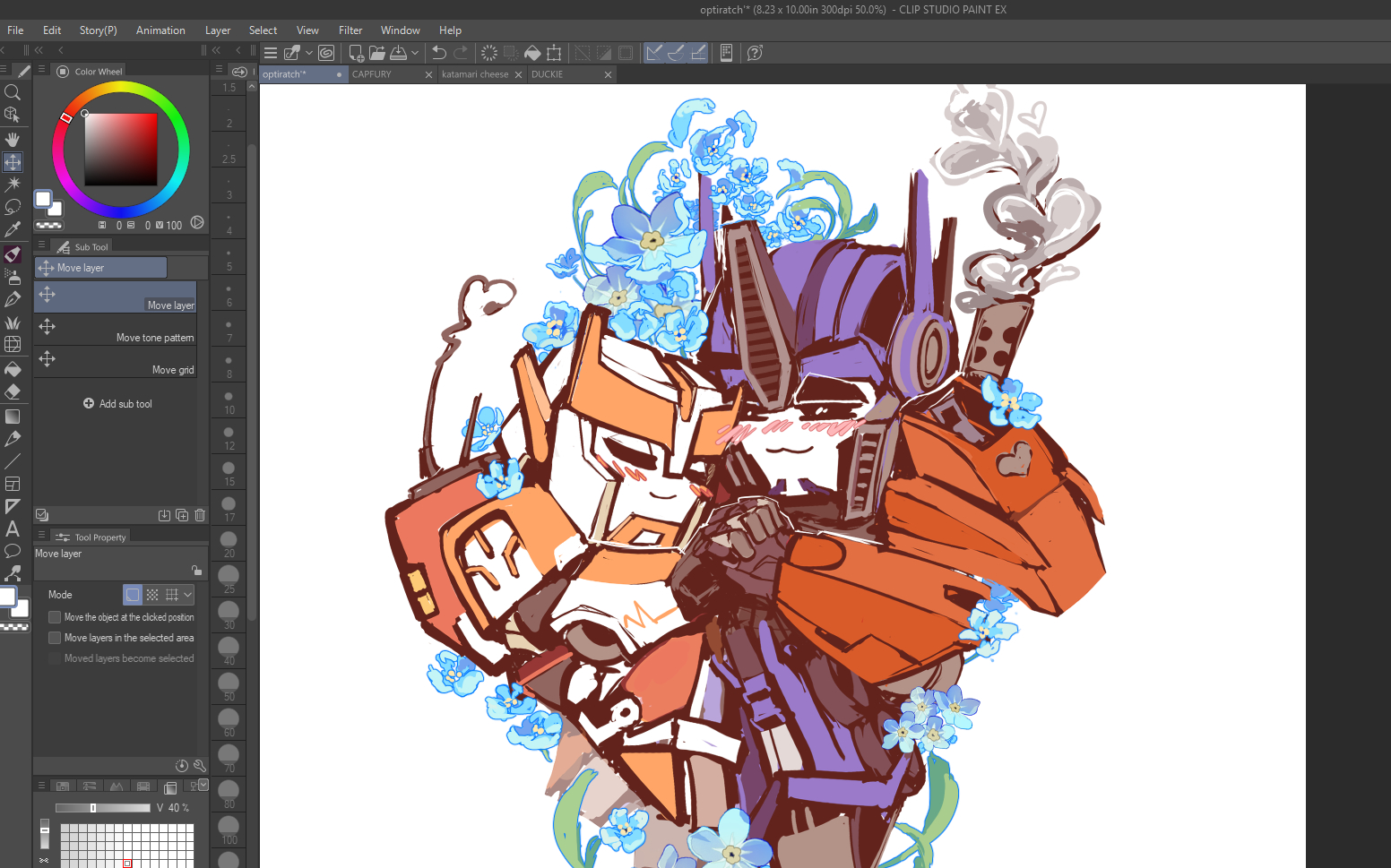
Task: Toggle Snap to Ruler in command bar
Action: (654, 53)
